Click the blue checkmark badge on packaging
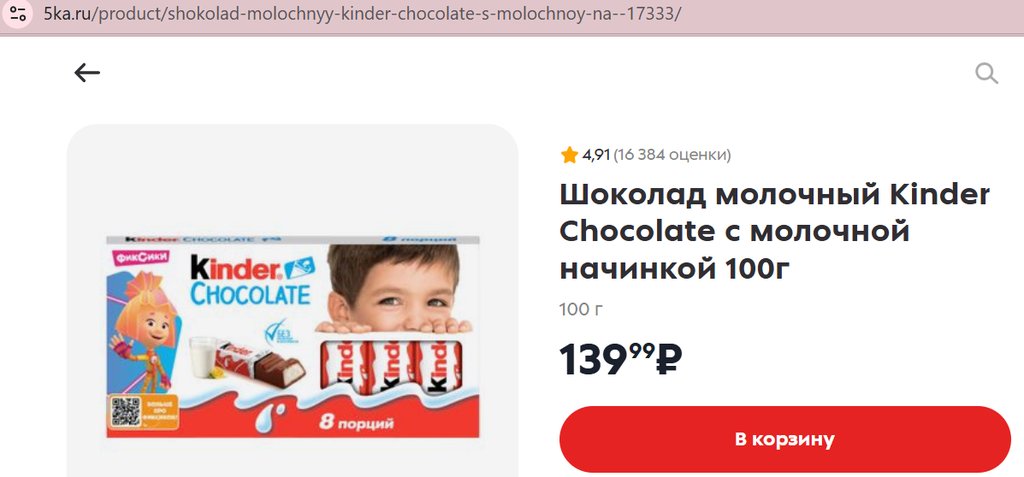 280,333
